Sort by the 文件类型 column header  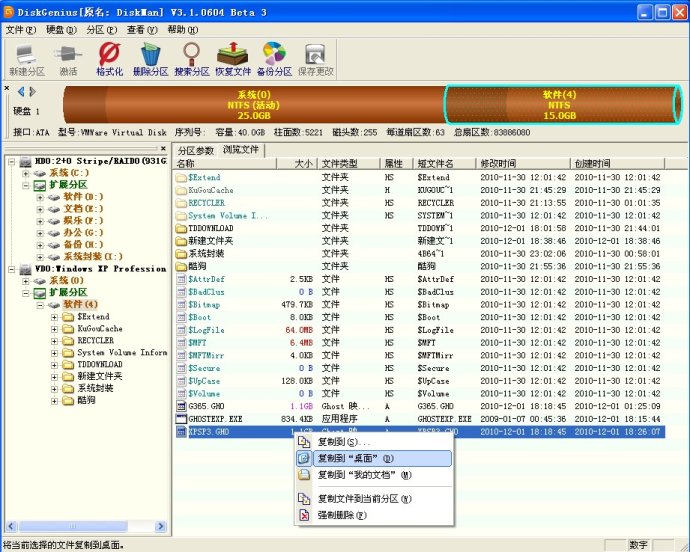click(349, 164)
